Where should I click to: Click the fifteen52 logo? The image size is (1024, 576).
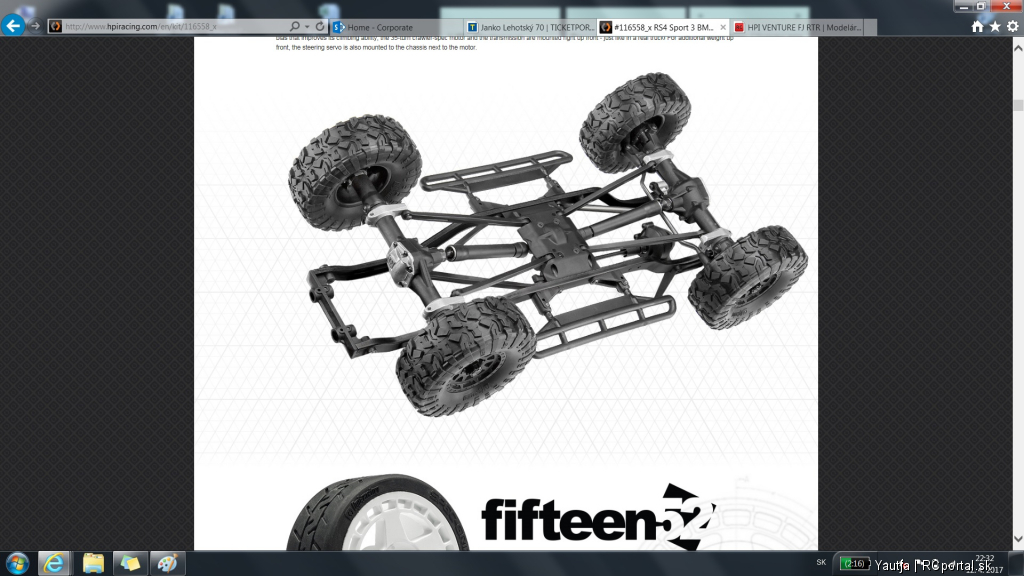click(599, 518)
